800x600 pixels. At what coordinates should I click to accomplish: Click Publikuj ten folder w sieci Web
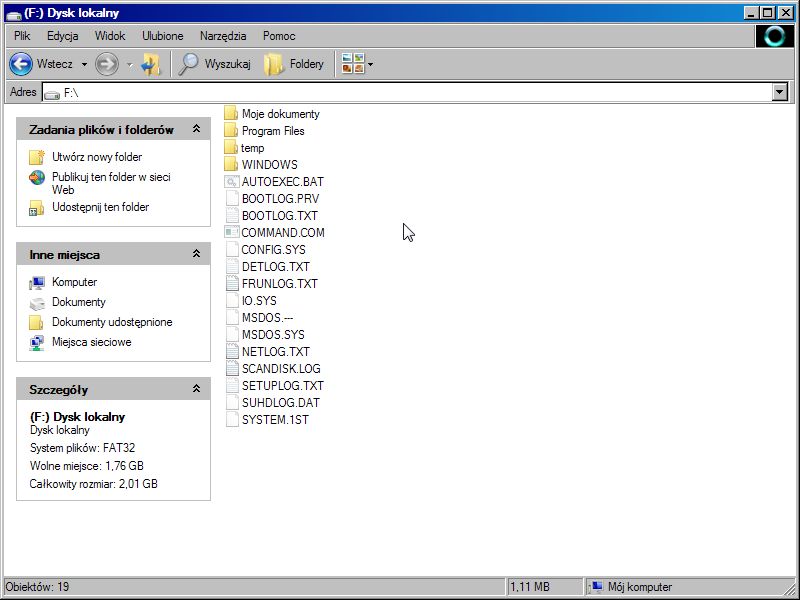tap(111, 183)
